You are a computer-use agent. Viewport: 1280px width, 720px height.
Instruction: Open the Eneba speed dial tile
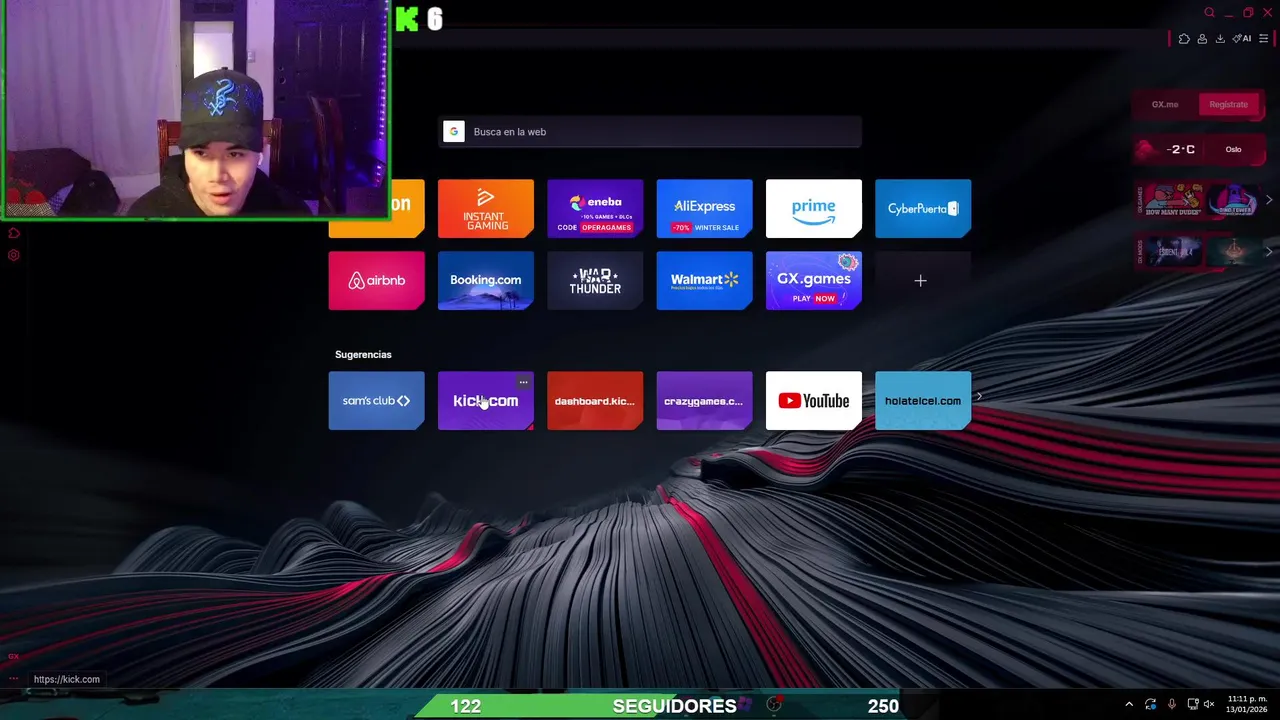tap(595, 209)
